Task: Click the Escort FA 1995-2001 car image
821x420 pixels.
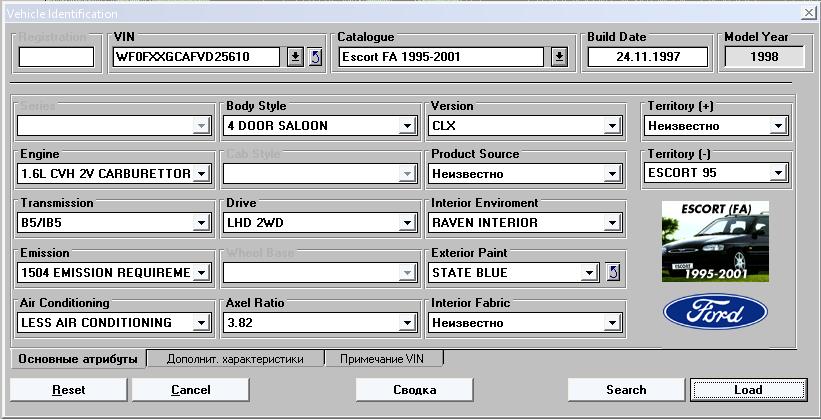Action: tap(715, 242)
